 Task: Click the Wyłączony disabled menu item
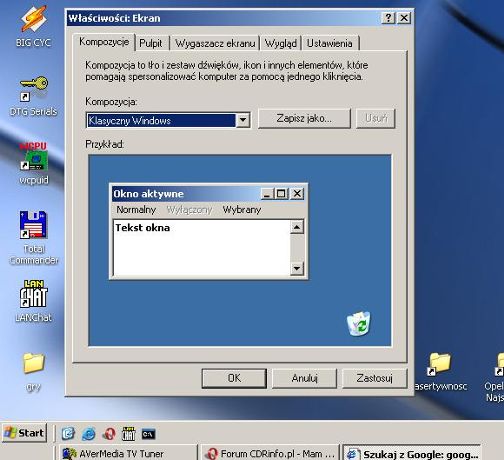tap(189, 210)
